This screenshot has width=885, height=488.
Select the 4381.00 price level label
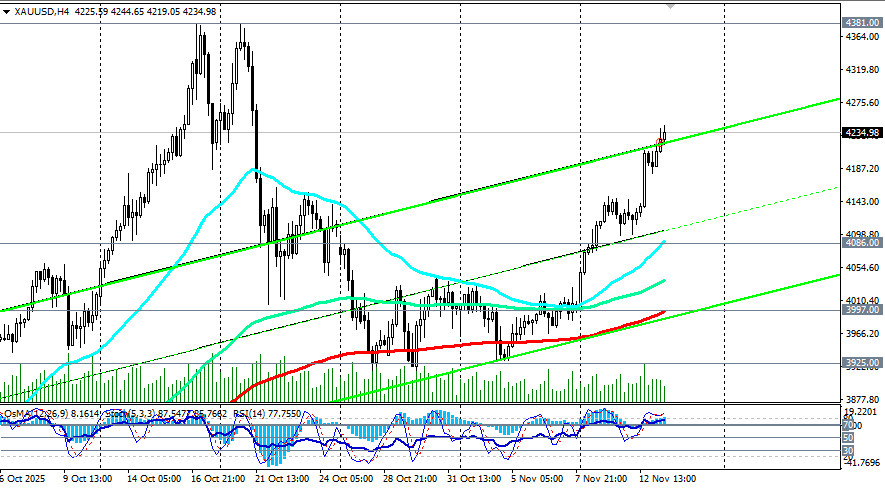tap(862, 22)
